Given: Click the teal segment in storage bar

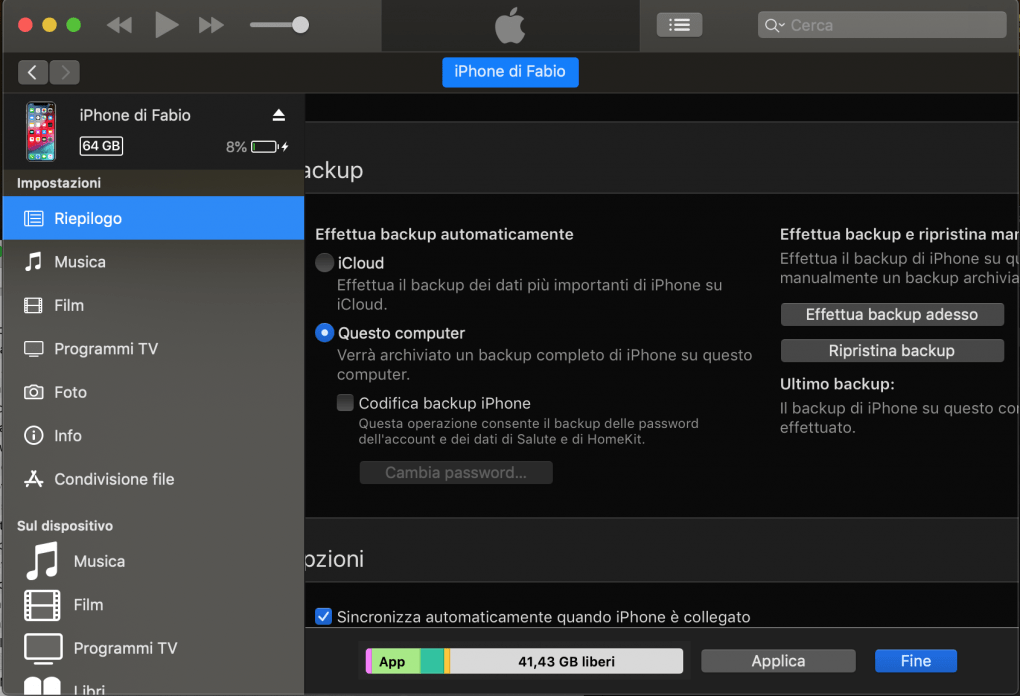Looking at the screenshot, I should (432, 661).
